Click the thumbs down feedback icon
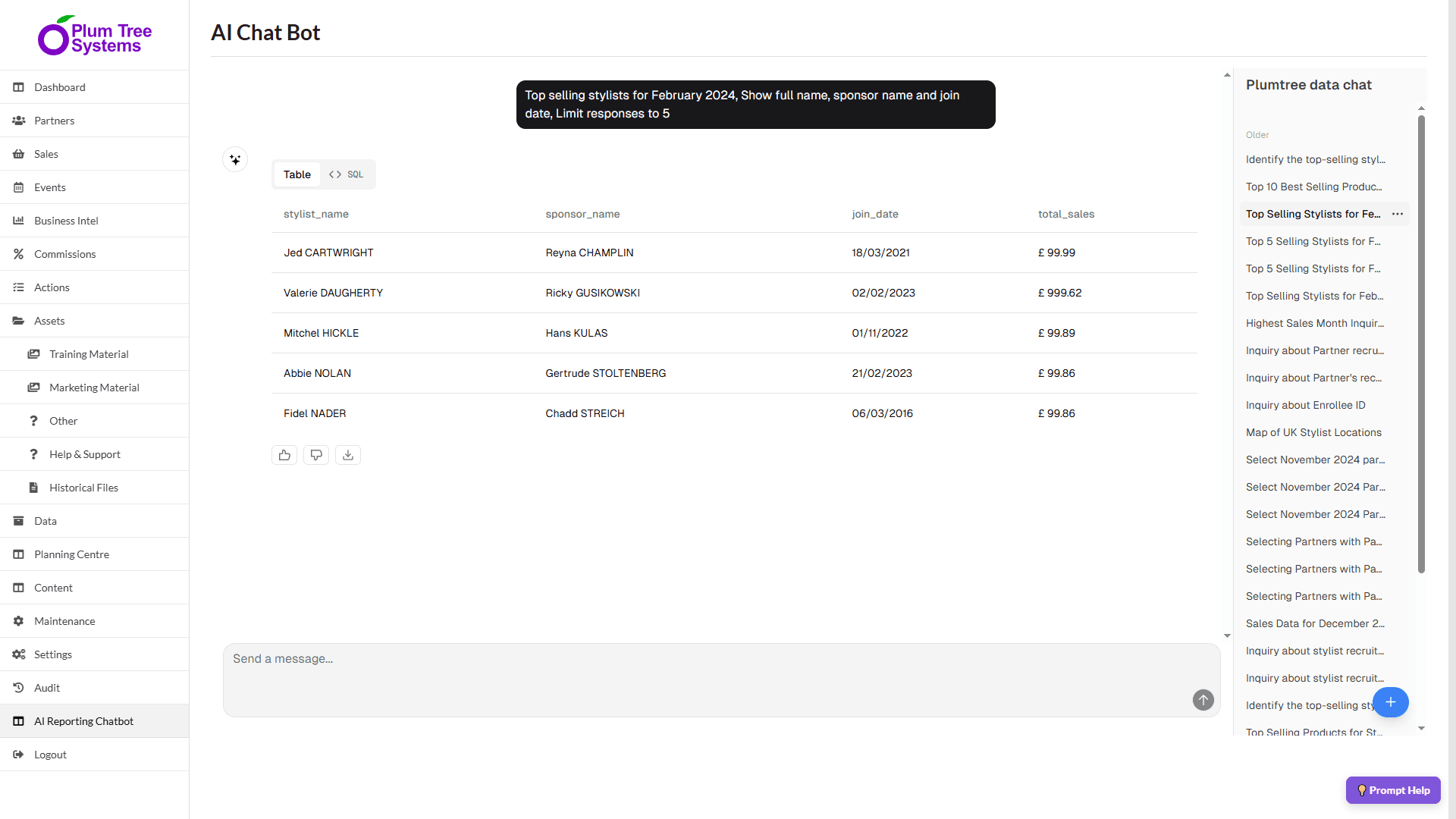Viewport: 1456px width, 819px height. click(316, 455)
